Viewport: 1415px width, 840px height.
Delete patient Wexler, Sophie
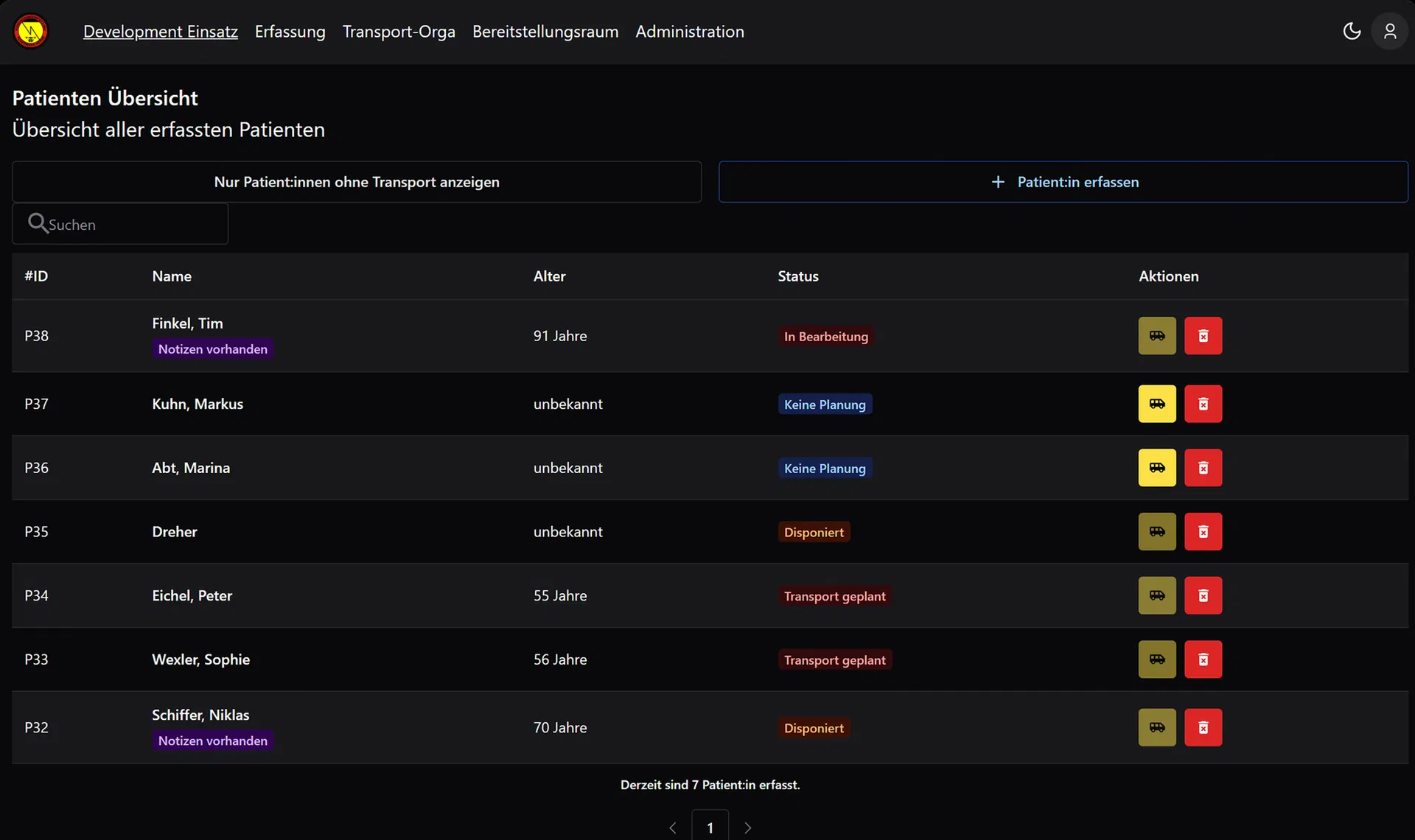click(1203, 659)
